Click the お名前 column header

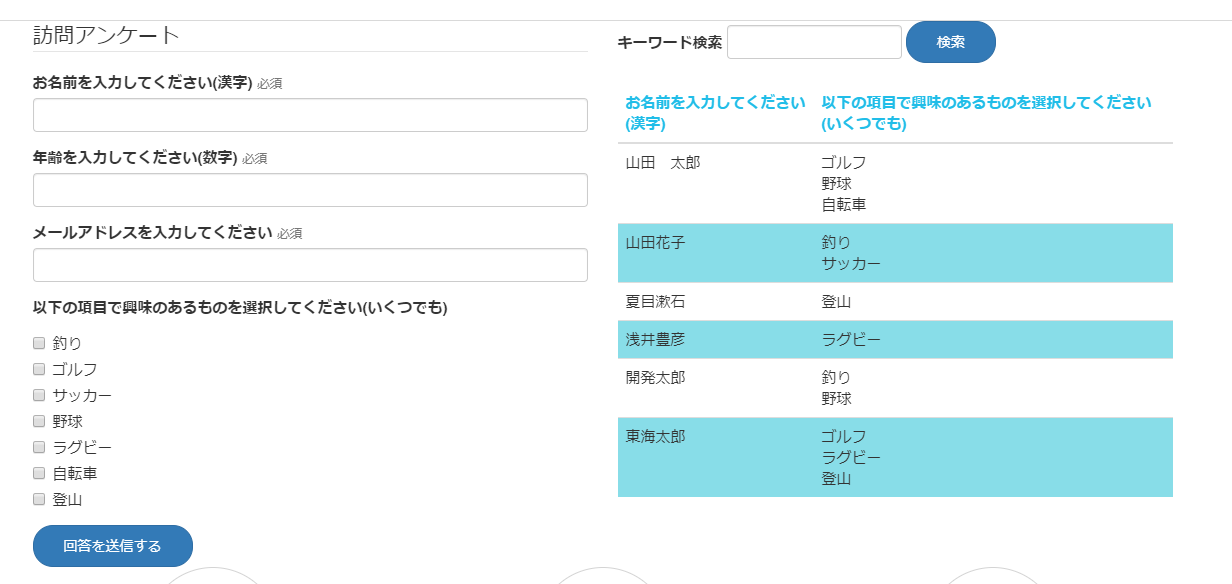(x=716, y=113)
